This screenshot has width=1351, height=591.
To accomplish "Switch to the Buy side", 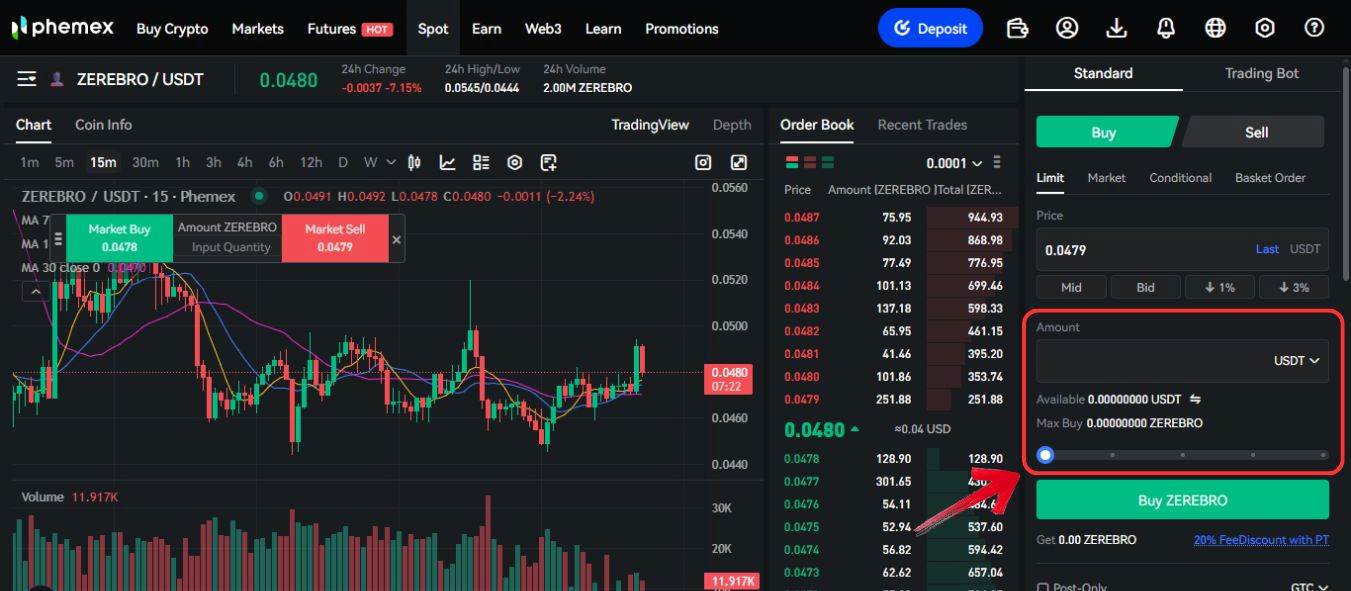I will click(1104, 132).
